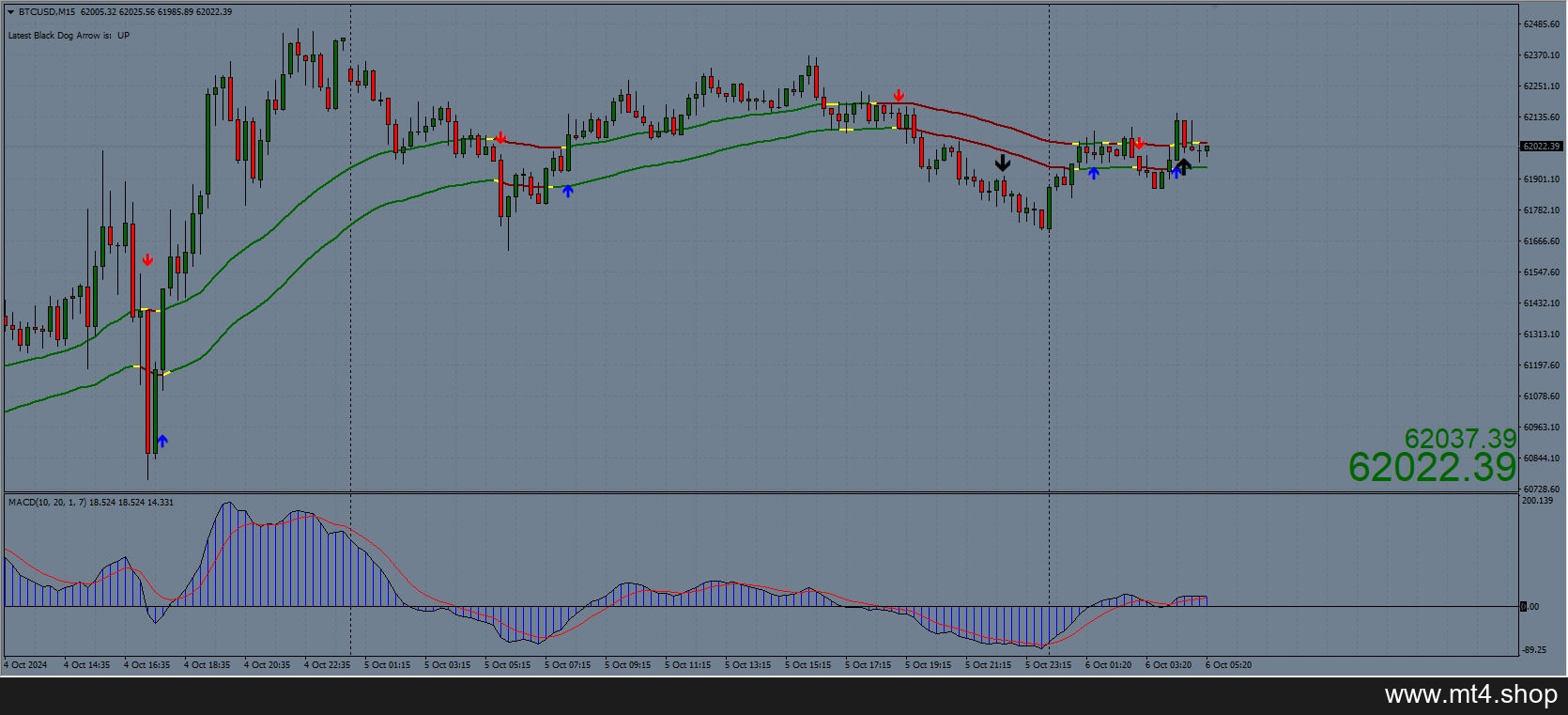
Task: Click the large green 62037.39 price text
Action: point(1460,438)
